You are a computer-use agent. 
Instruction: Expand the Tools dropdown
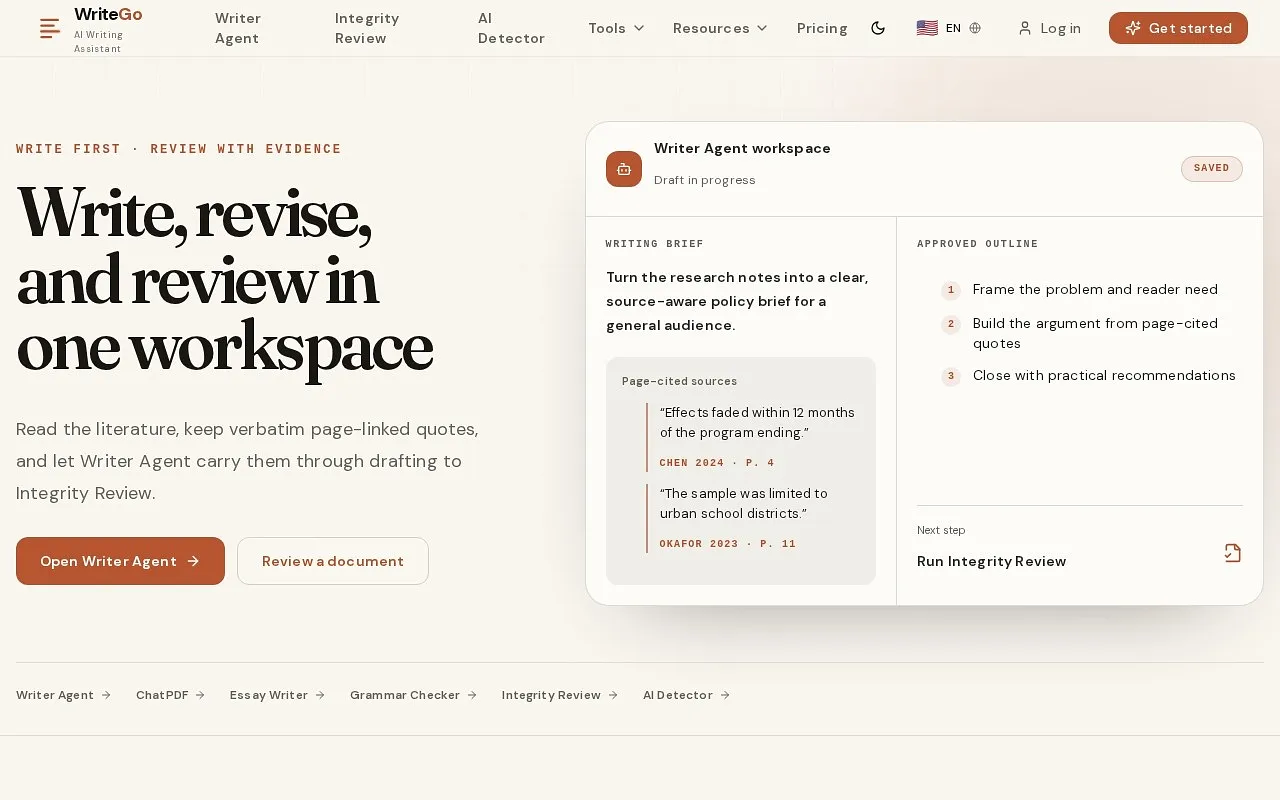(x=616, y=28)
